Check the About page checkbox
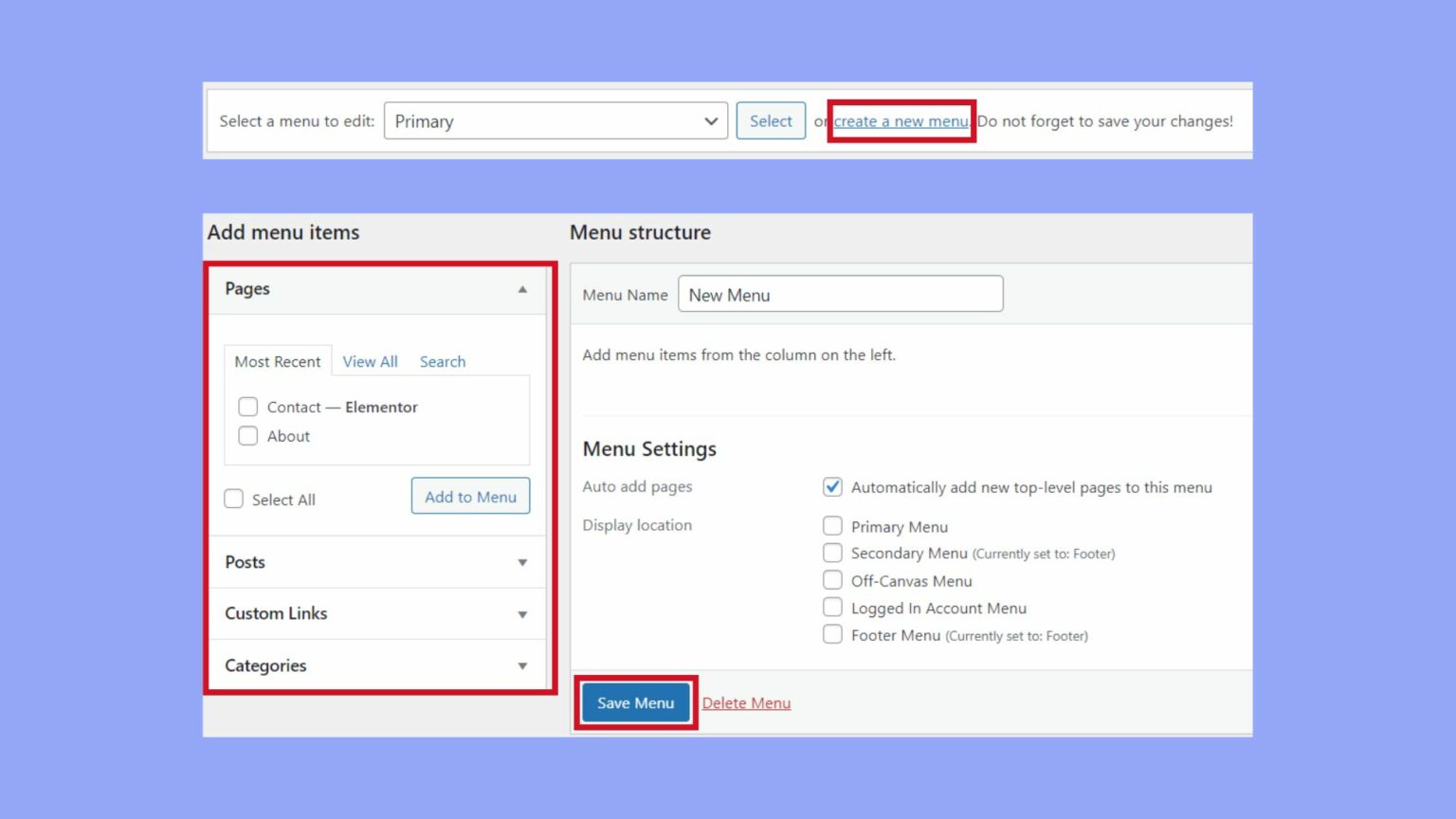 (x=247, y=436)
